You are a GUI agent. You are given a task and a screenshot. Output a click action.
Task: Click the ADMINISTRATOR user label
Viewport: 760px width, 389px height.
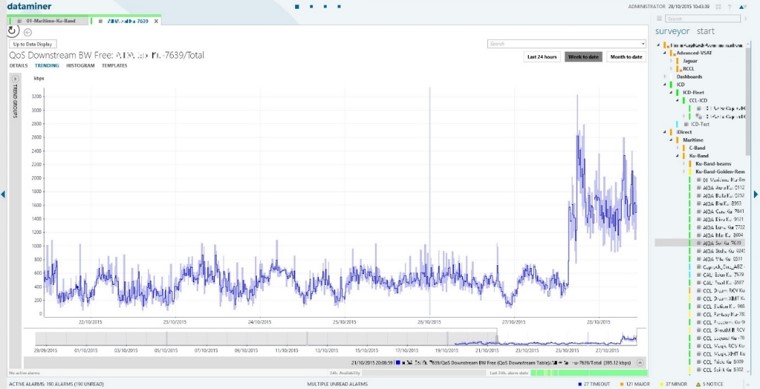click(646, 7)
